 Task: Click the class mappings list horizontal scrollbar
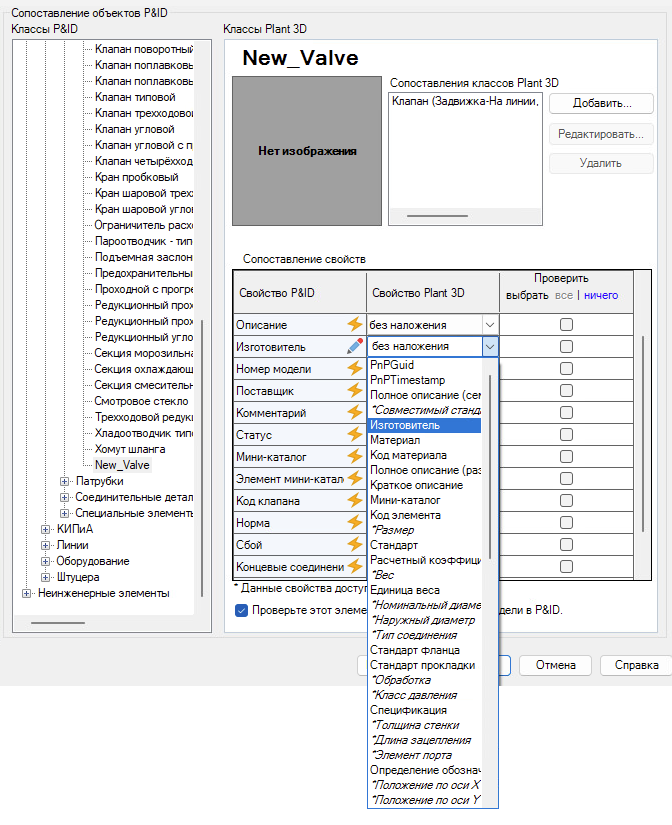tap(437, 216)
